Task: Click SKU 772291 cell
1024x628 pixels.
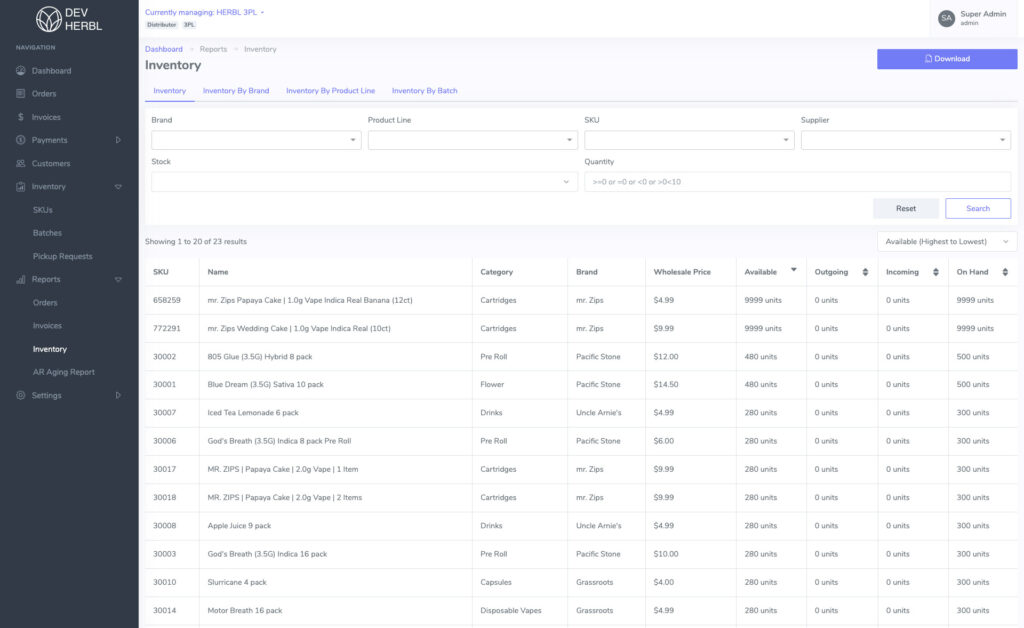Action: click(167, 328)
